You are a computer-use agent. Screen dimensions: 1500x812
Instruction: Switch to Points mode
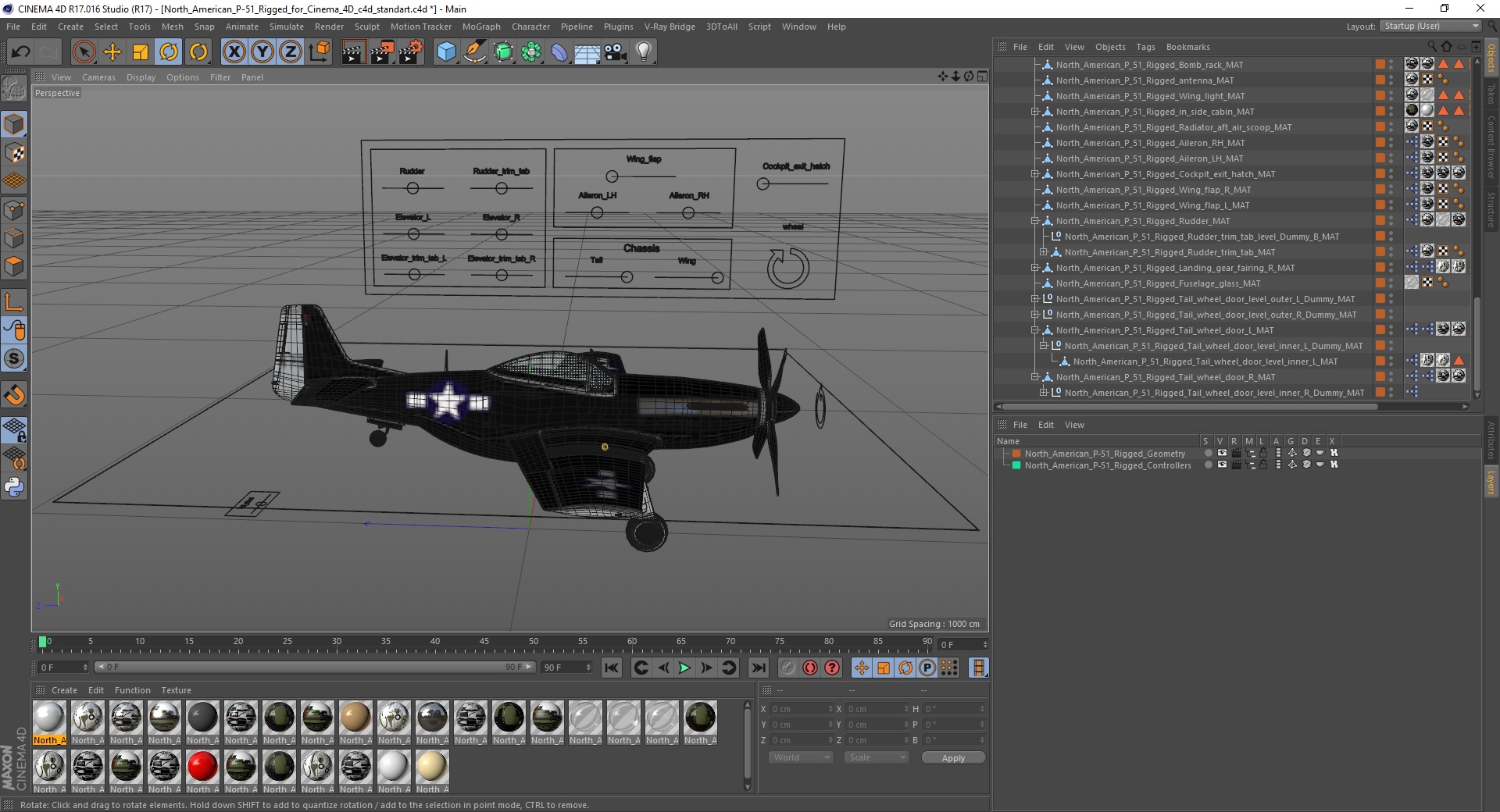coord(14,210)
